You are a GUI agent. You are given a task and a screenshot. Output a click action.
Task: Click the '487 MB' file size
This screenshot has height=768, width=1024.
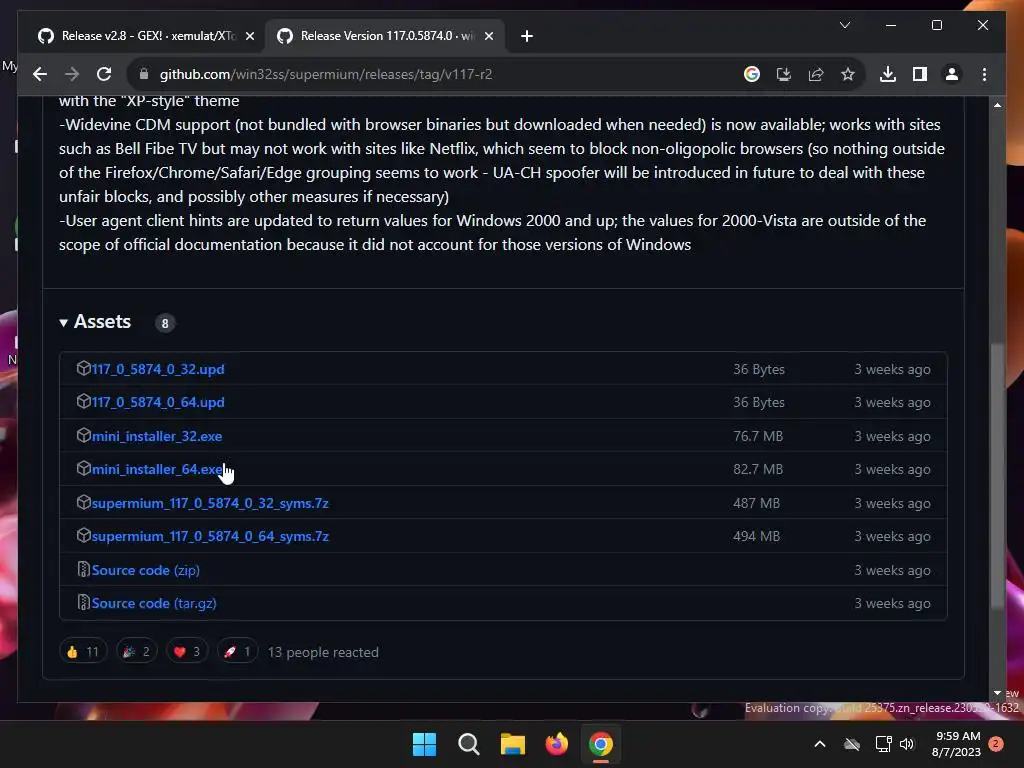[x=756, y=504]
